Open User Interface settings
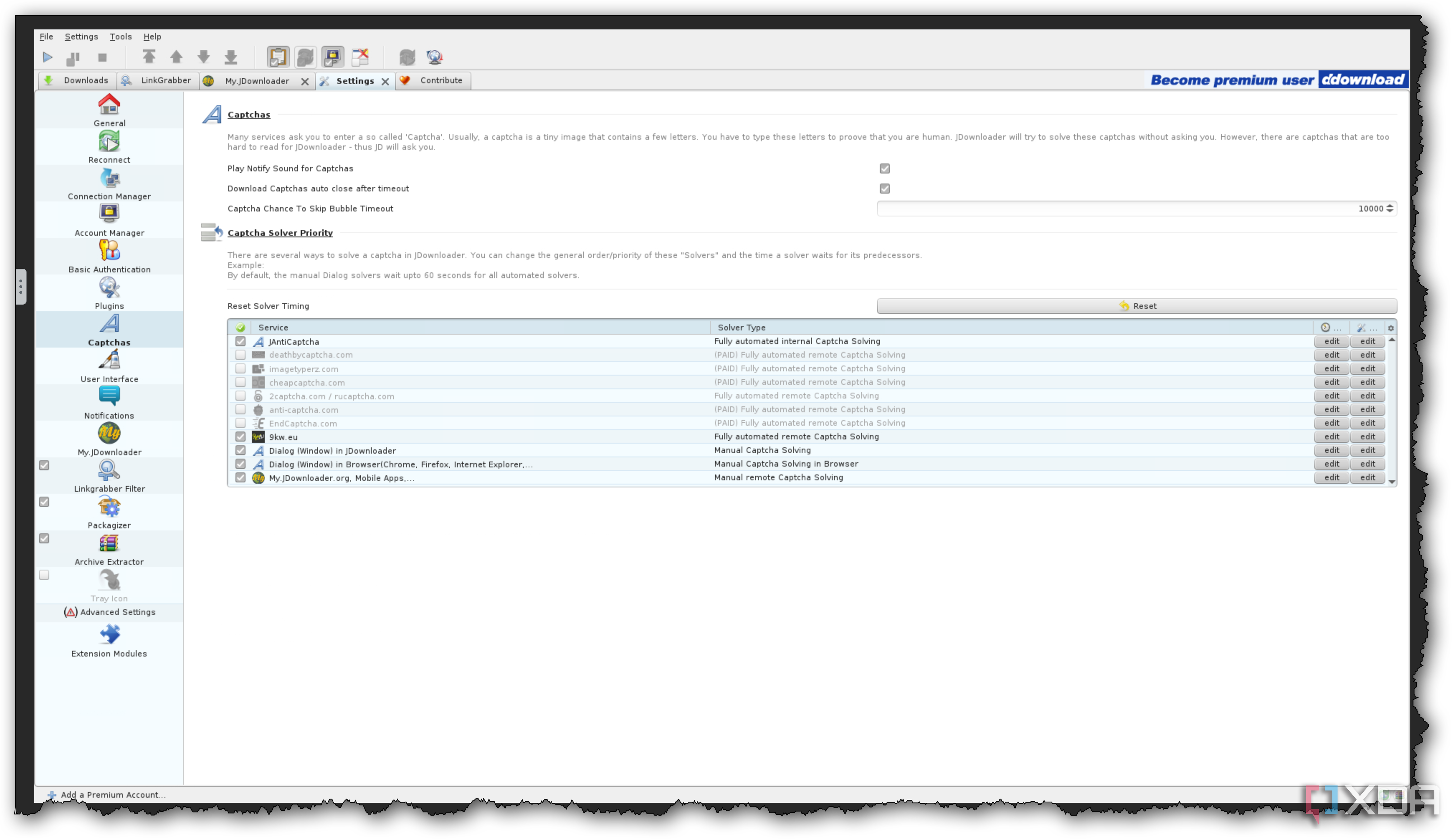The height and width of the screenshot is (840, 1453). 110,366
